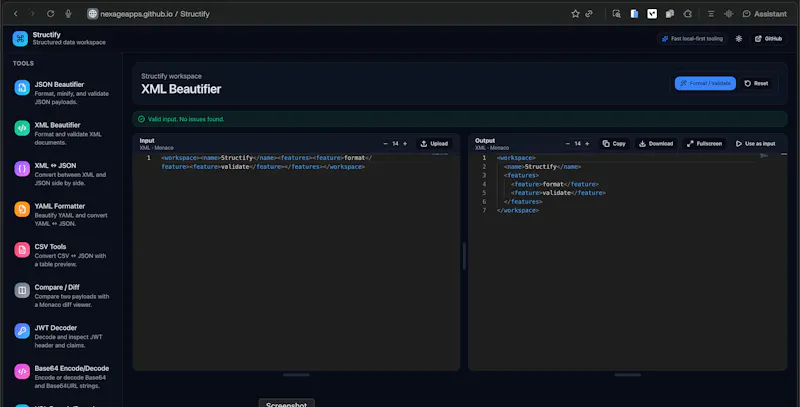Open the CSV Tools icon

(22, 250)
